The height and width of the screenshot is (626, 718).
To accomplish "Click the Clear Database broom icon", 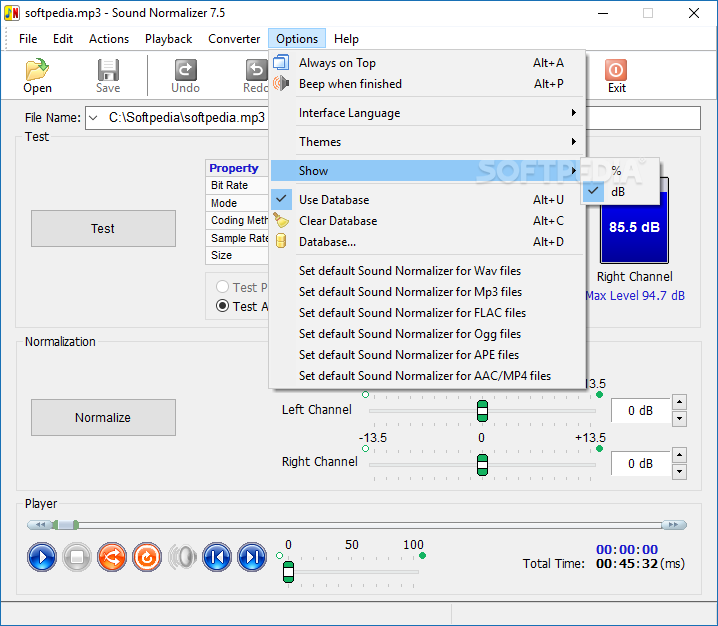I will click(281, 220).
